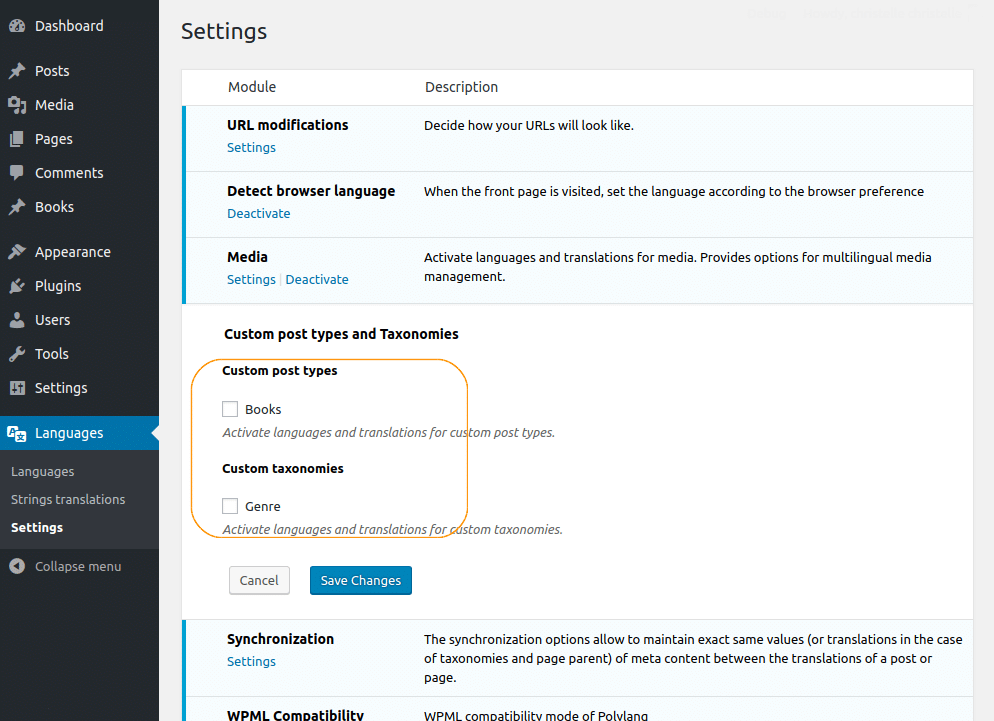
Task: Click the Settings sliders icon in sidebar
Action: point(17,388)
